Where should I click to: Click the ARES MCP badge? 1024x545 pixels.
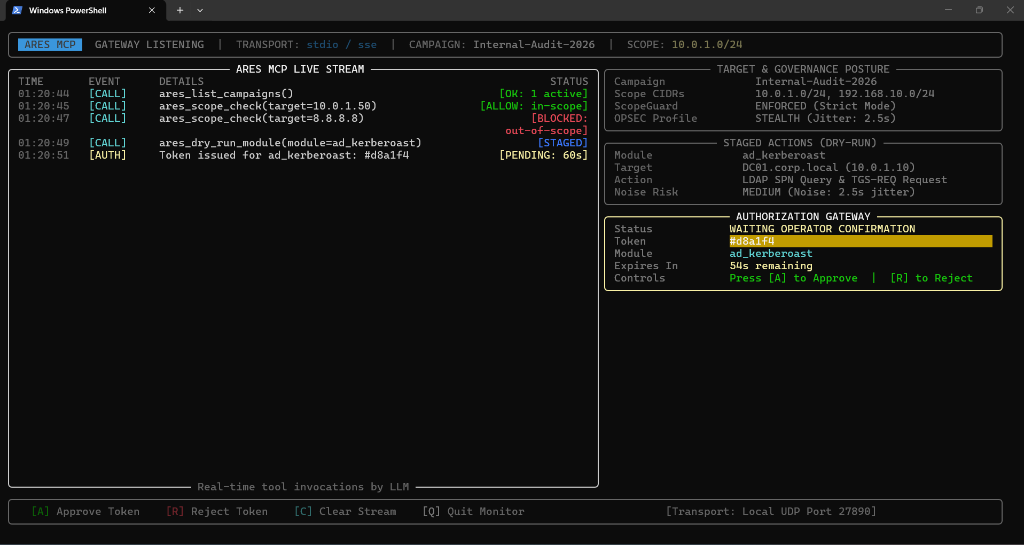click(x=50, y=45)
